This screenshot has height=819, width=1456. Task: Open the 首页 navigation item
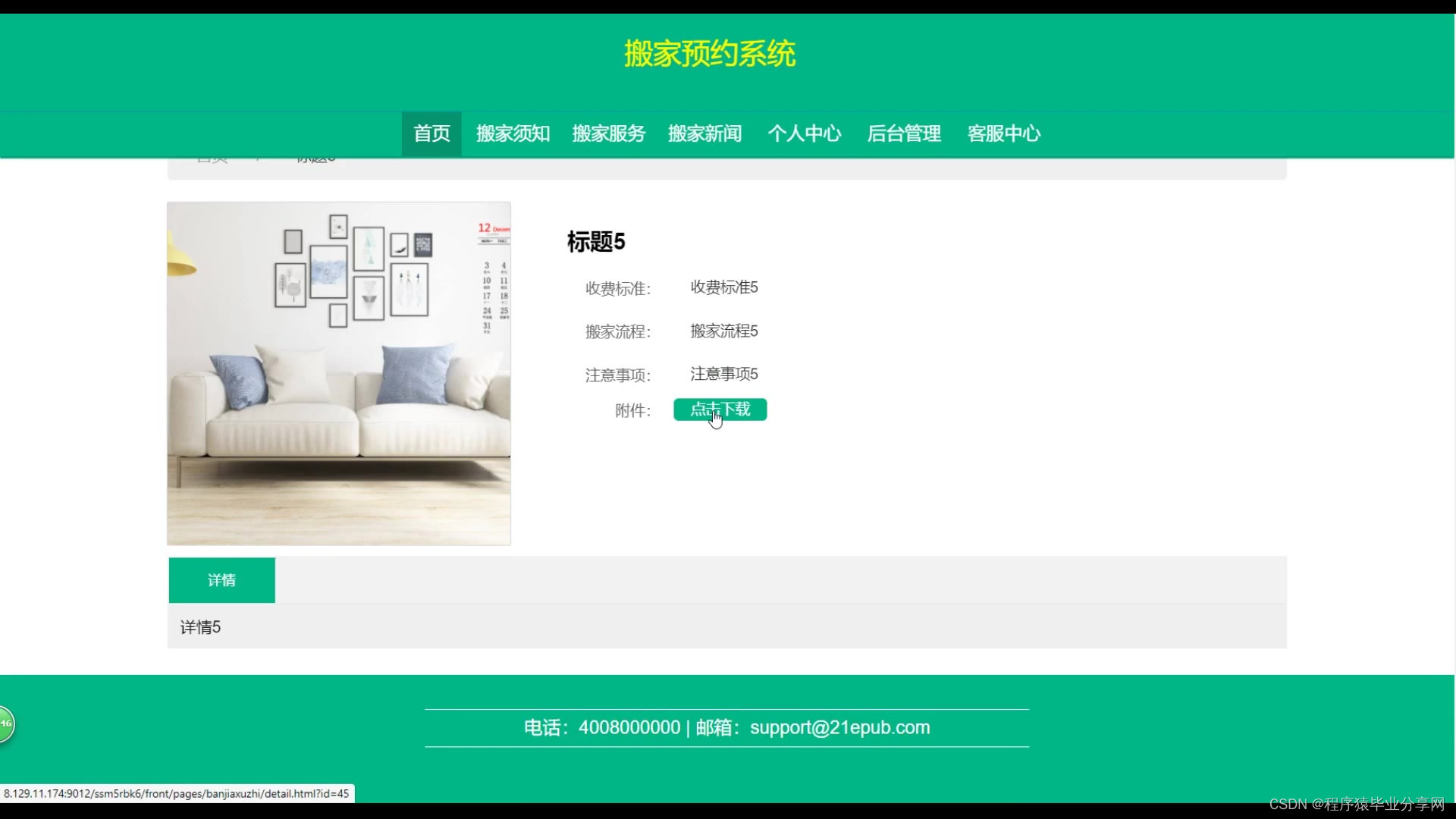coord(431,133)
